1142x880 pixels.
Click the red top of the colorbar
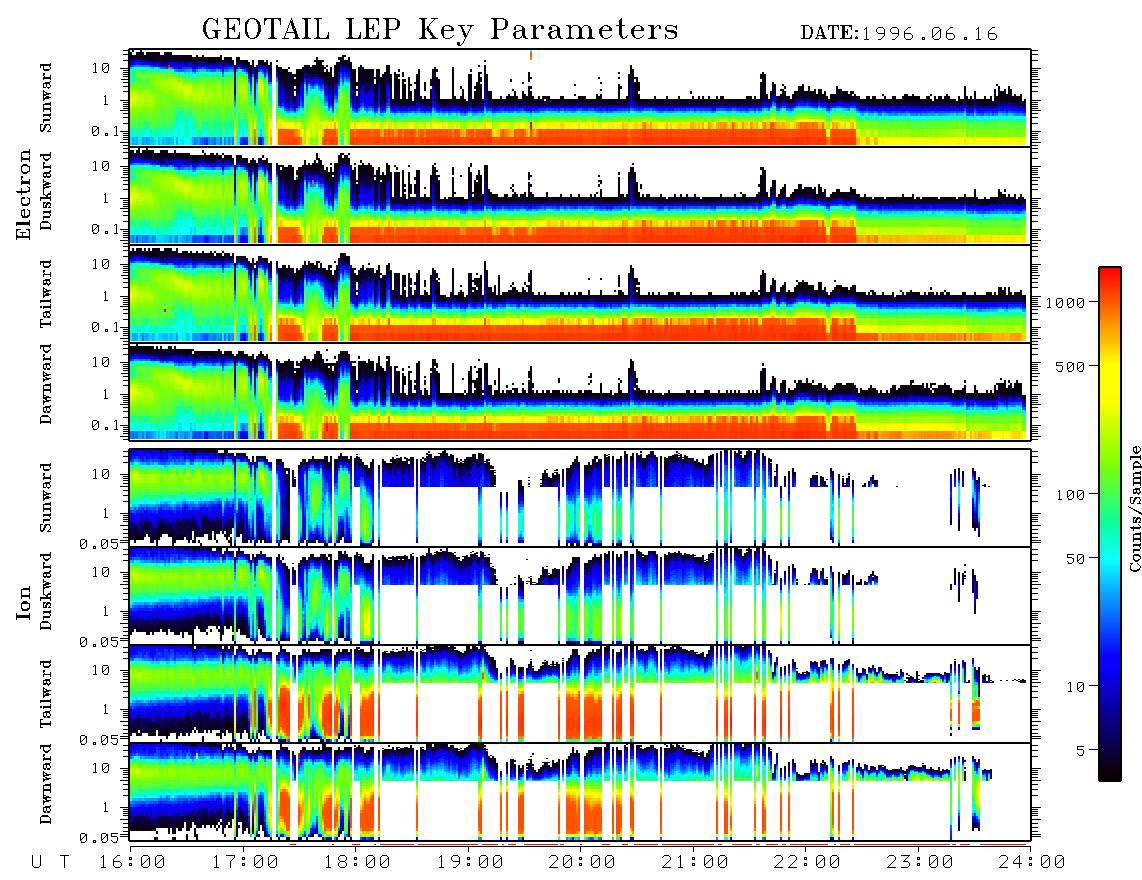coord(1109,274)
